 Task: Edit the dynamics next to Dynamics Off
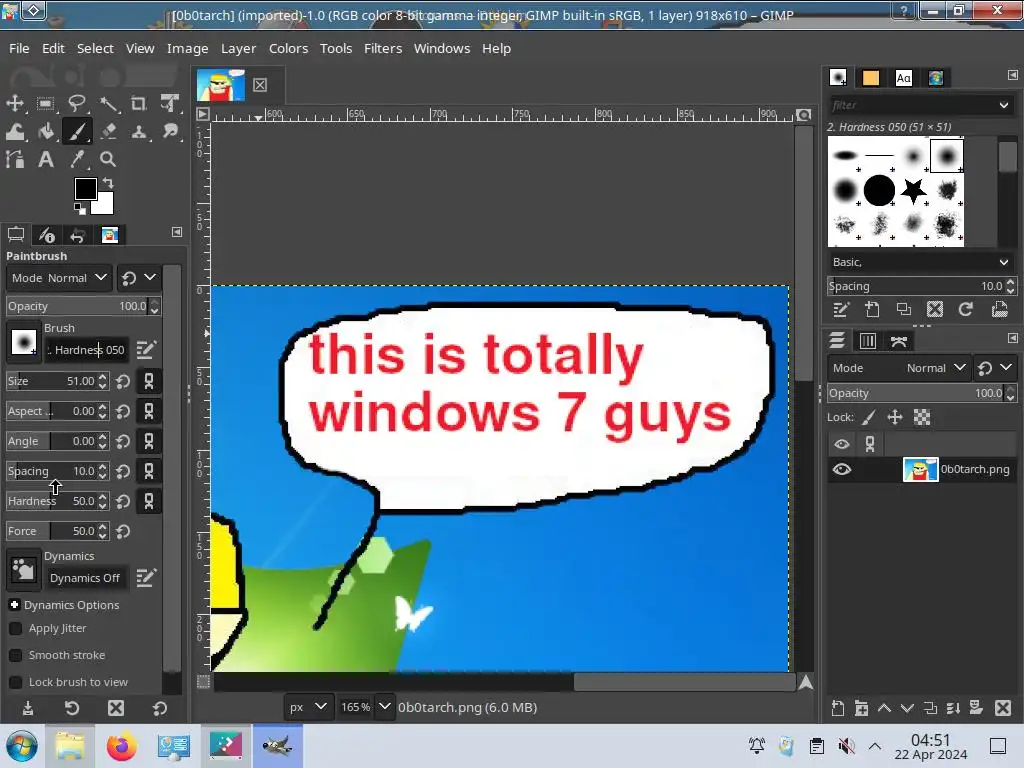point(146,577)
